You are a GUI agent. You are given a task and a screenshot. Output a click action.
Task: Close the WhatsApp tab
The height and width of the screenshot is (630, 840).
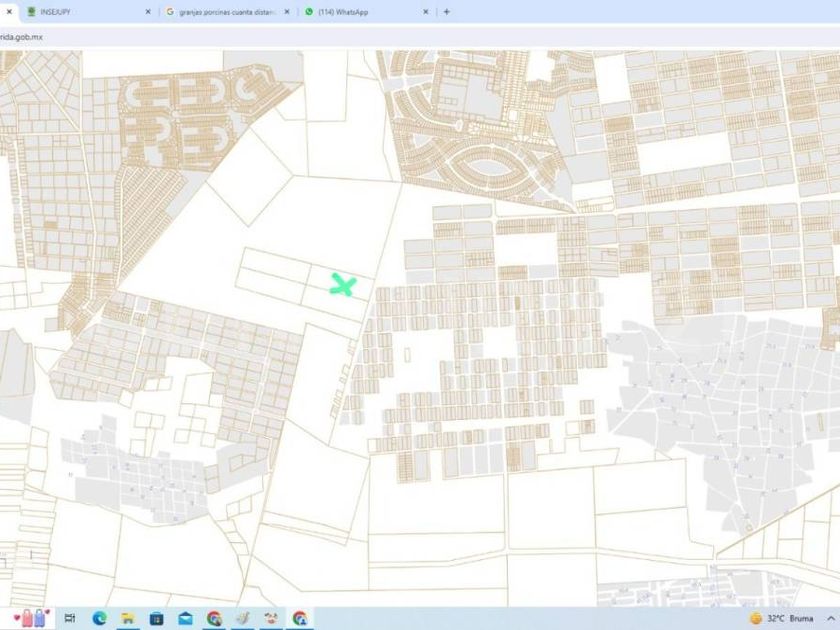425,12
